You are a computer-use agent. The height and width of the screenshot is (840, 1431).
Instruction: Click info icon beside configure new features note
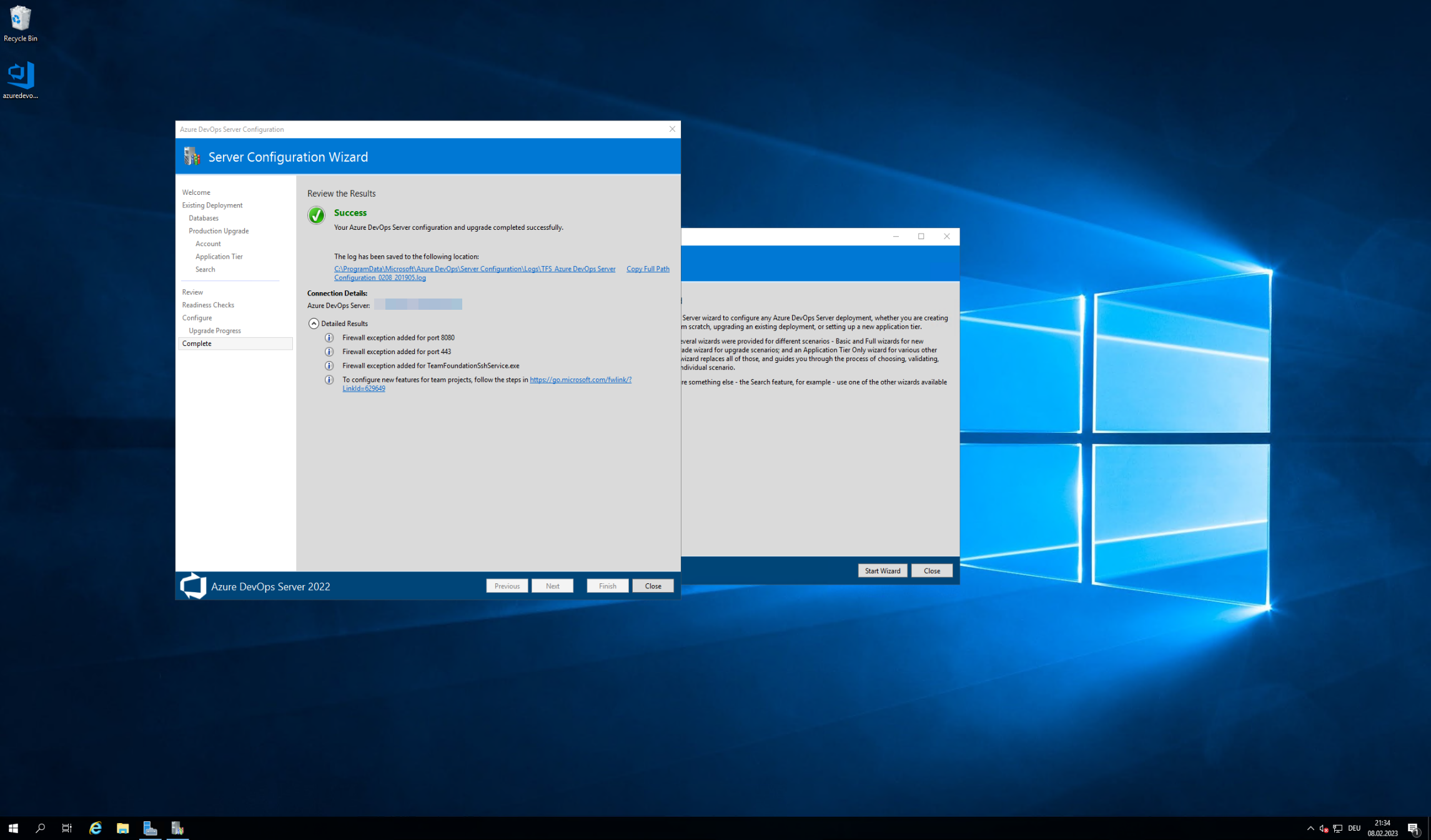click(x=329, y=380)
